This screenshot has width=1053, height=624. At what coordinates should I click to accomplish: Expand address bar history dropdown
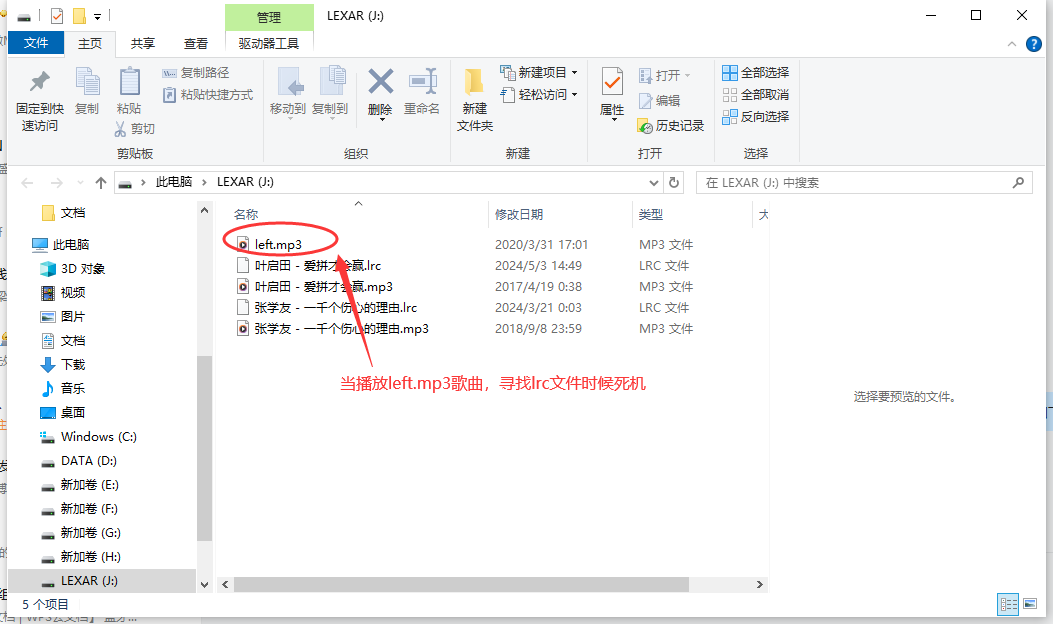coord(653,183)
